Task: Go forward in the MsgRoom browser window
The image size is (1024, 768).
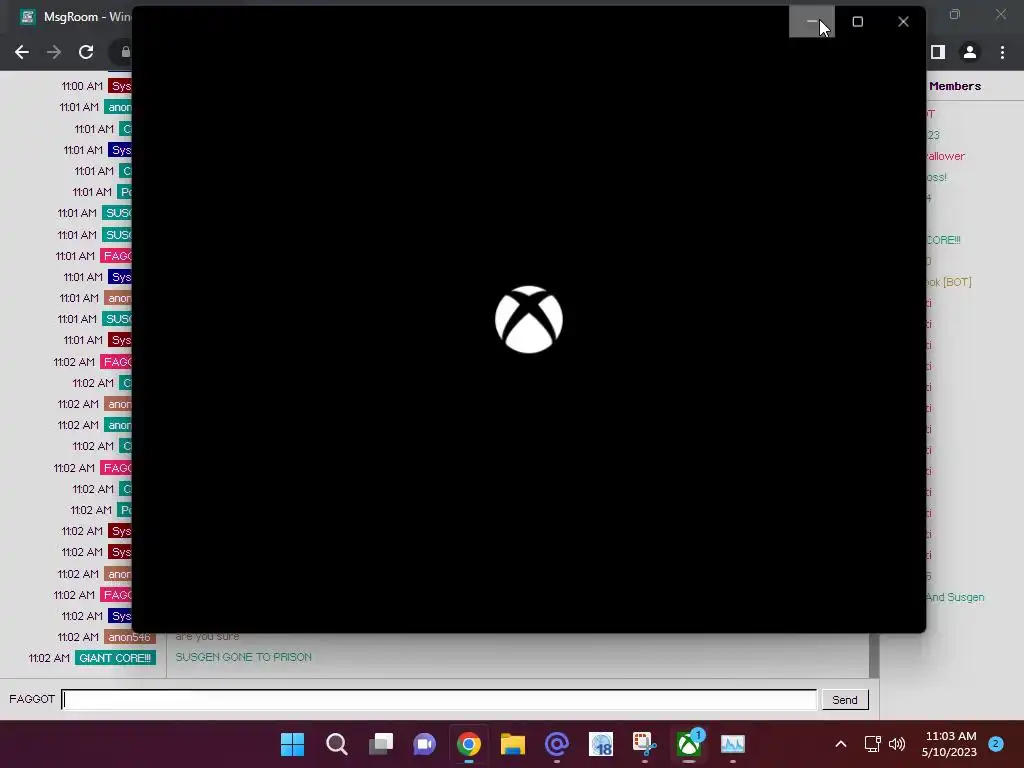Action: tap(54, 52)
